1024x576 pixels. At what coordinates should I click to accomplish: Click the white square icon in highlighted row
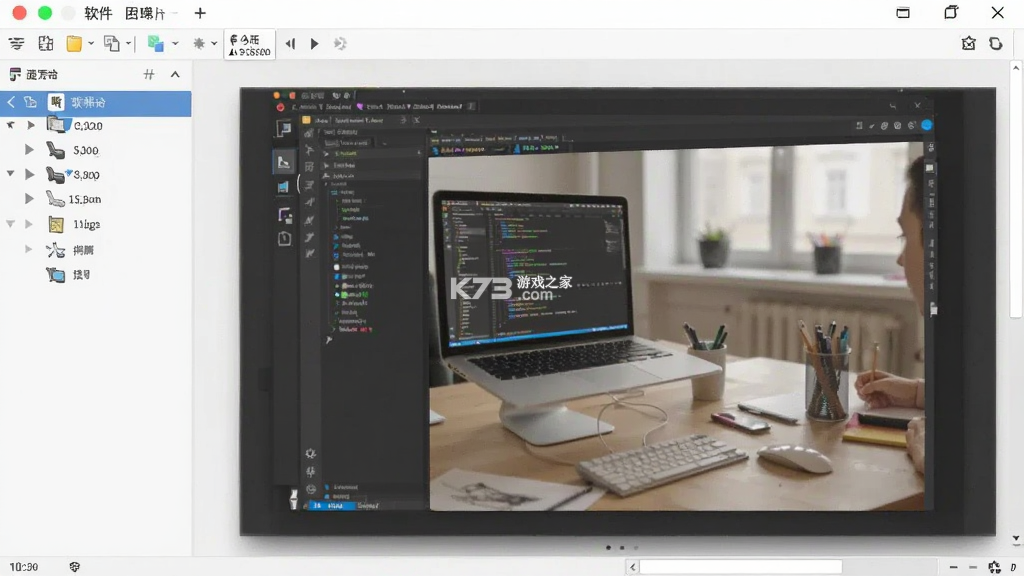coord(56,103)
